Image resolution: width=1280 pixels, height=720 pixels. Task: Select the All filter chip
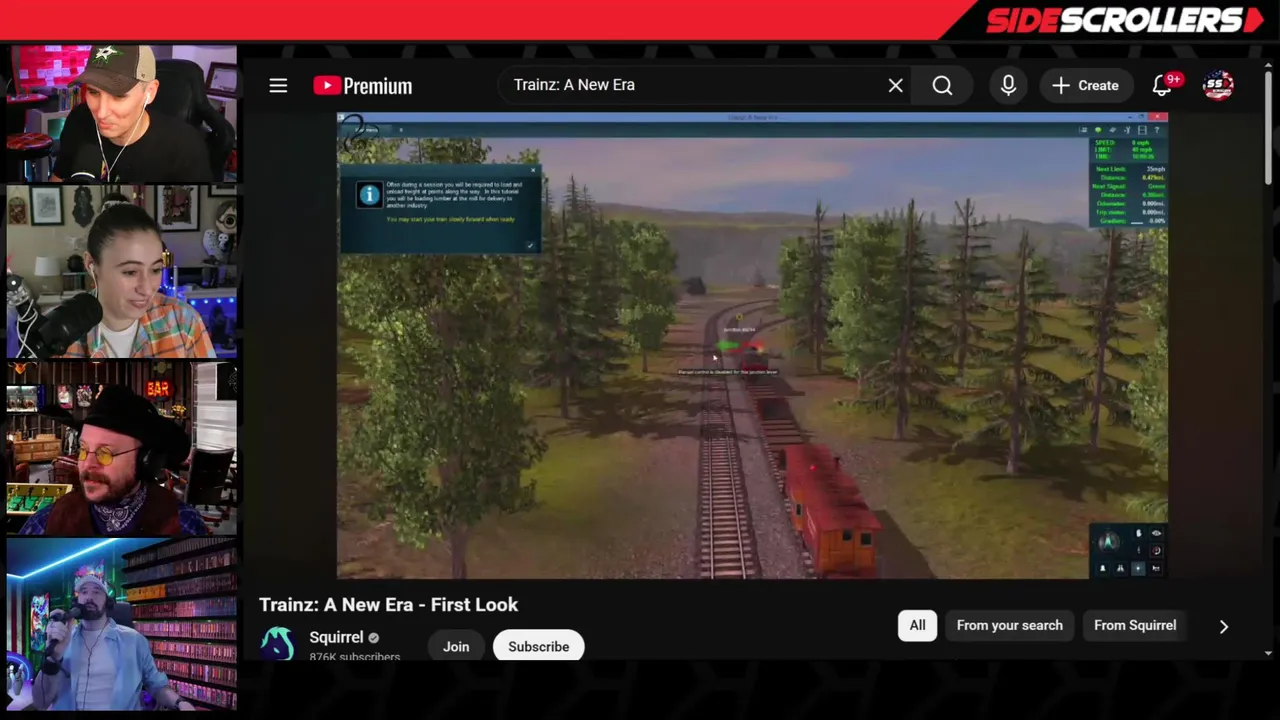pos(917,625)
